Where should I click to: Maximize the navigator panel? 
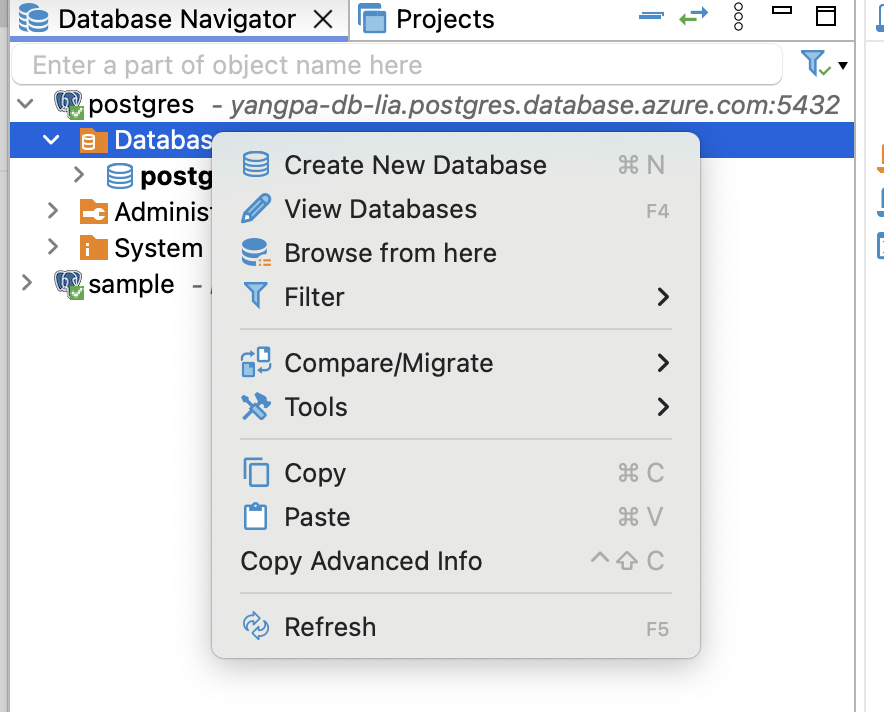click(826, 16)
